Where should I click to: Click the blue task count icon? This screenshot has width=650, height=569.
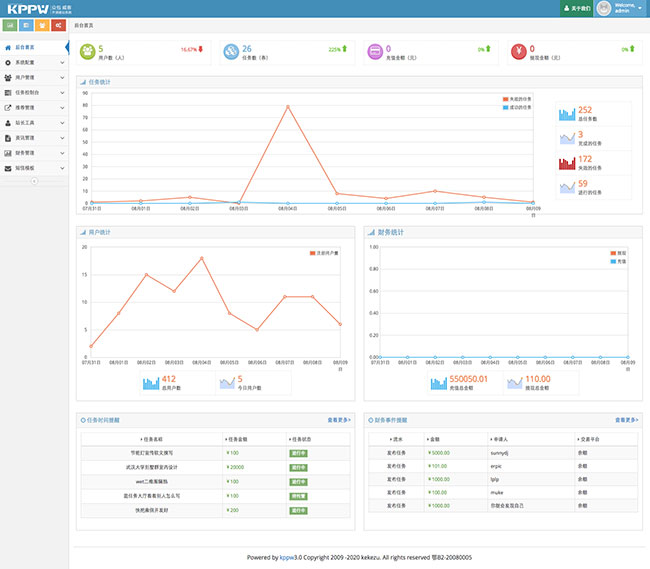231,51
